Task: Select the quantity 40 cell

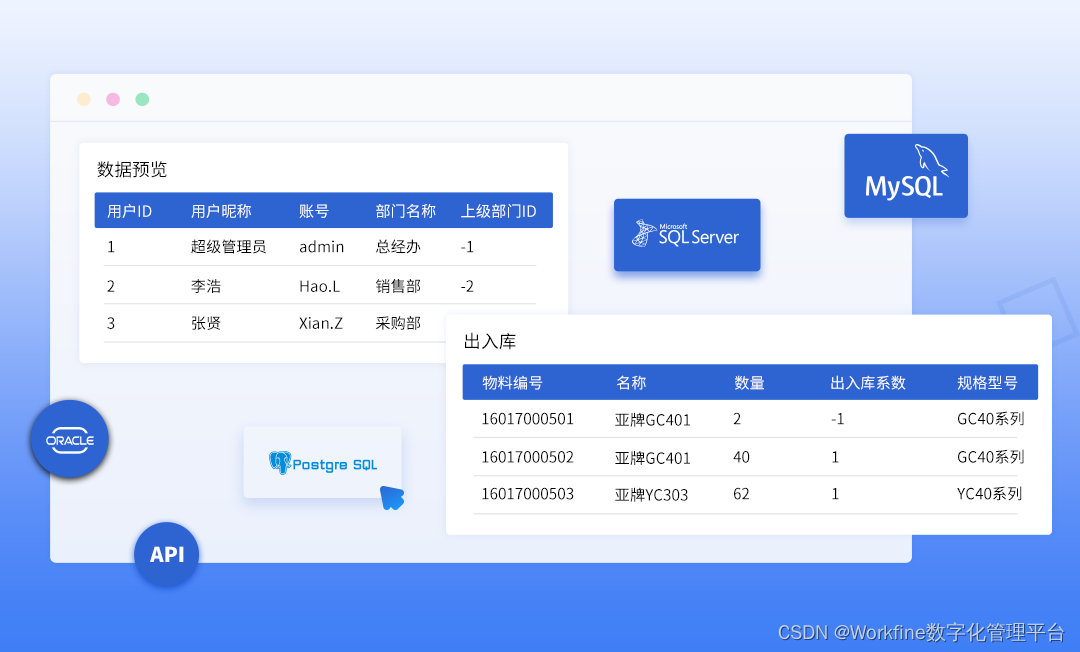Action: (741, 456)
